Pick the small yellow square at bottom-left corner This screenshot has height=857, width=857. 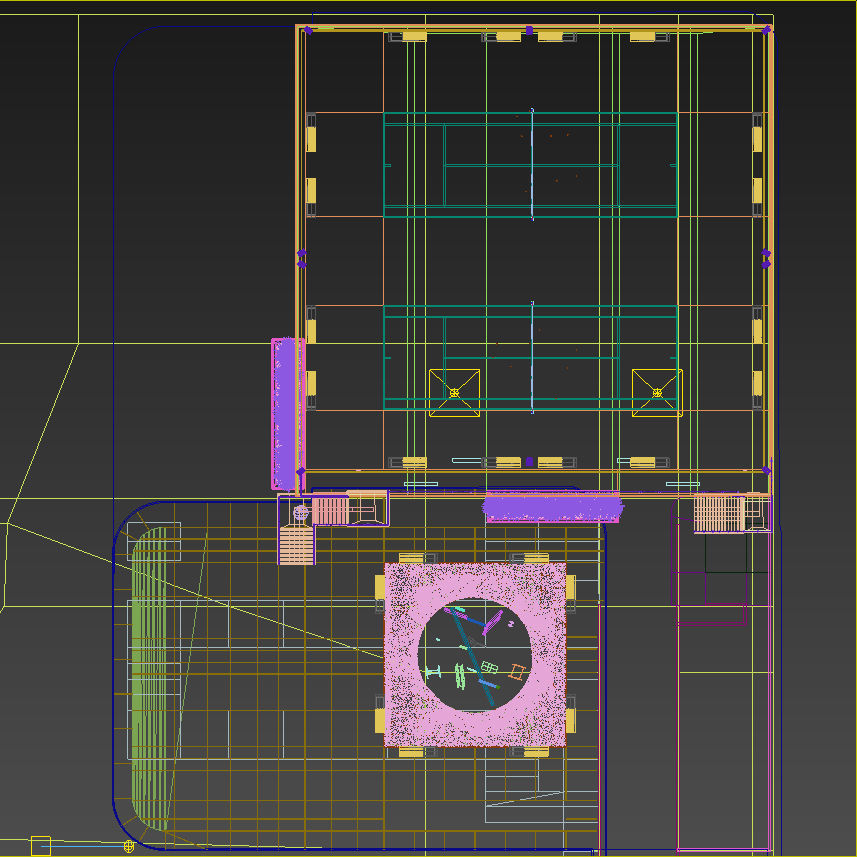pyautogui.click(x=40, y=846)
